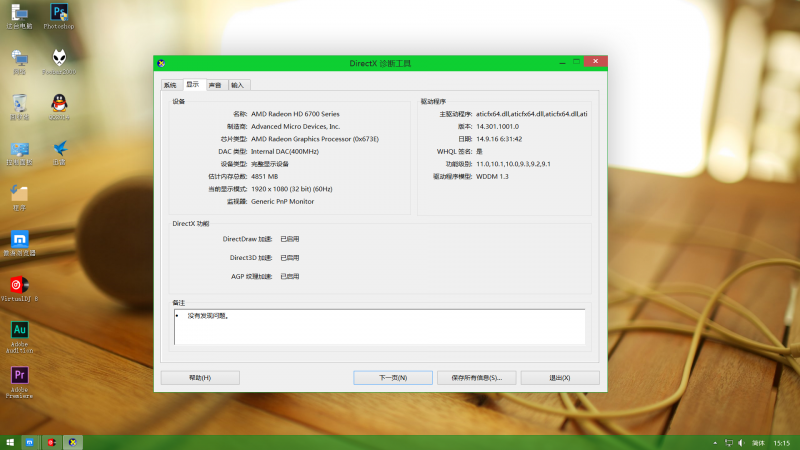Switch to the 系统 tab
Image resolution: width=800 pixels, height=450 pixels.
click(x=170, y=85)
